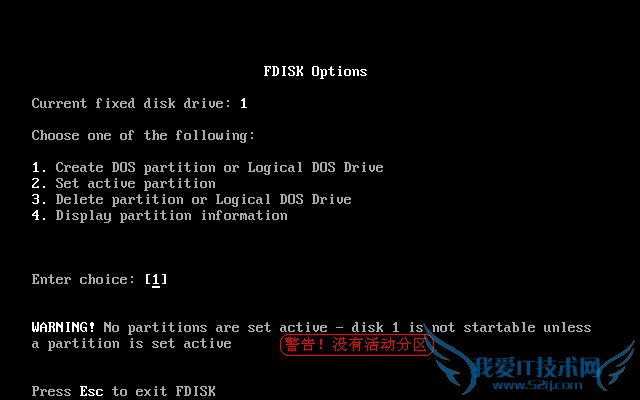Click the Enter choice input field
The height and width of the screenshot is (400, 640).
156,280
